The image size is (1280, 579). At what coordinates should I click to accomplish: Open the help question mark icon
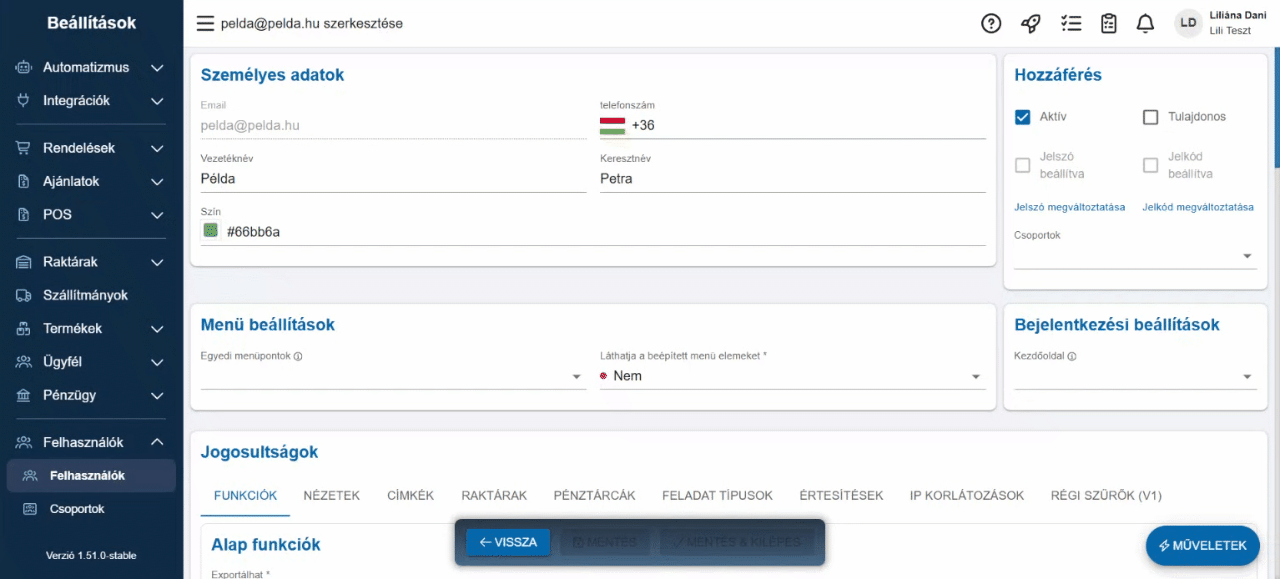[x=991, y=22]
